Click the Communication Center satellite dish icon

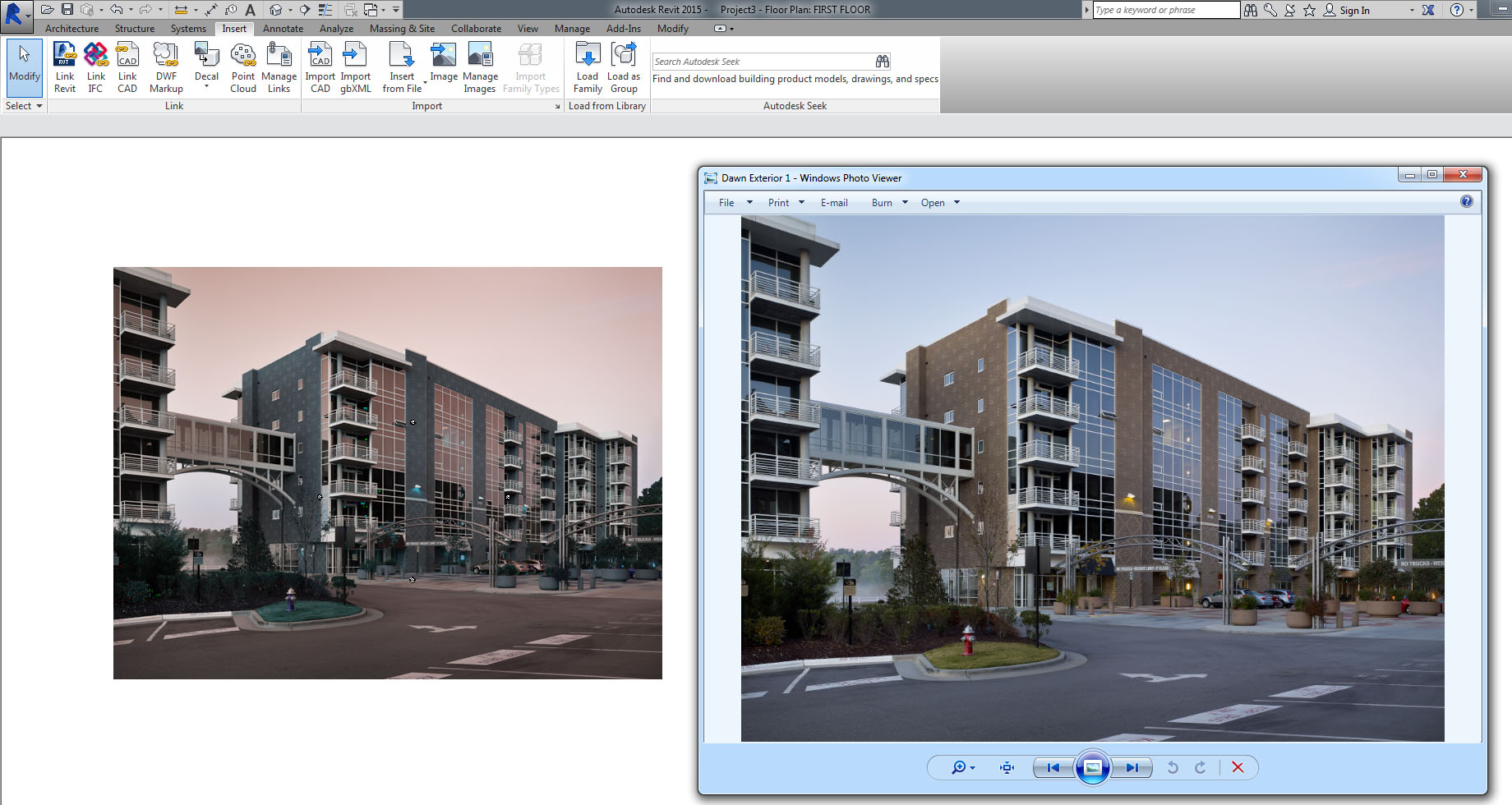(1290, 10)
